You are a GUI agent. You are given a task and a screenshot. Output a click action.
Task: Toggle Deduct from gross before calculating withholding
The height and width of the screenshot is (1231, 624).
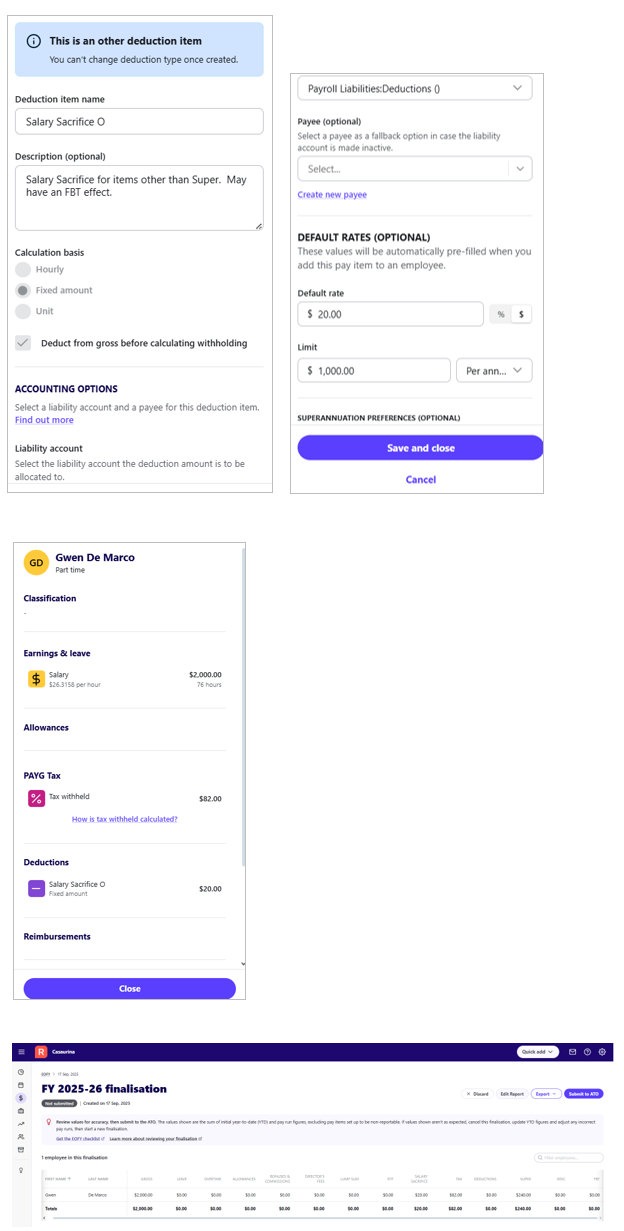pyautogui.click(x=23, y=343)
